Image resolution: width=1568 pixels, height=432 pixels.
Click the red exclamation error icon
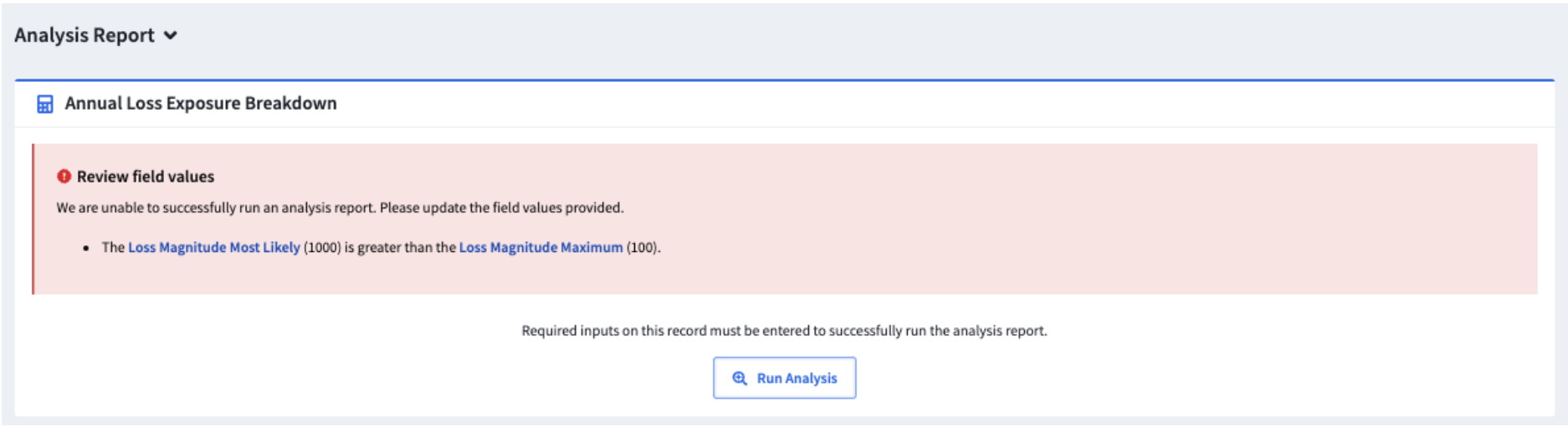coord(64,177)
